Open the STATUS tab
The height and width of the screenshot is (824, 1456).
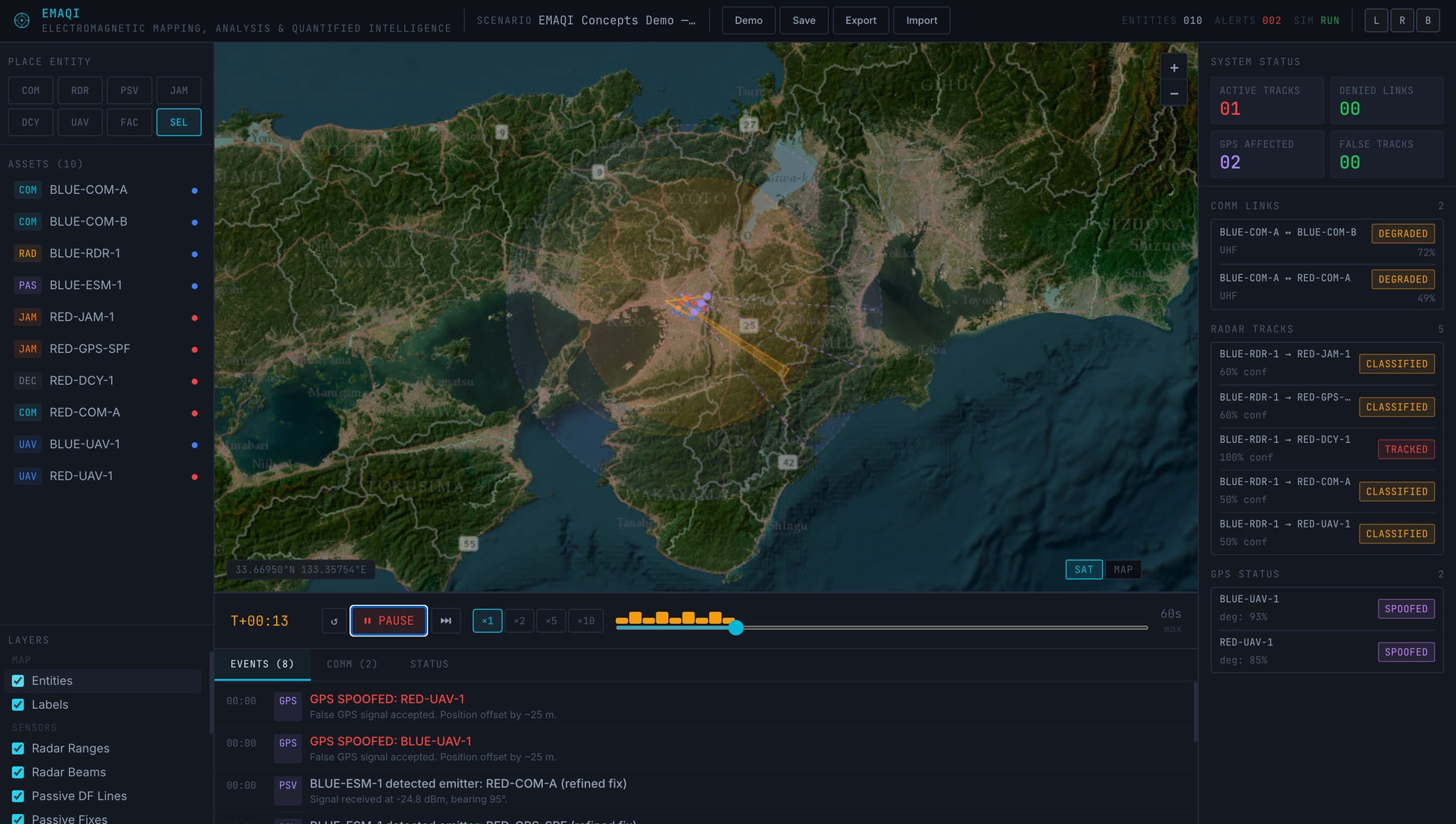[429, 664]
